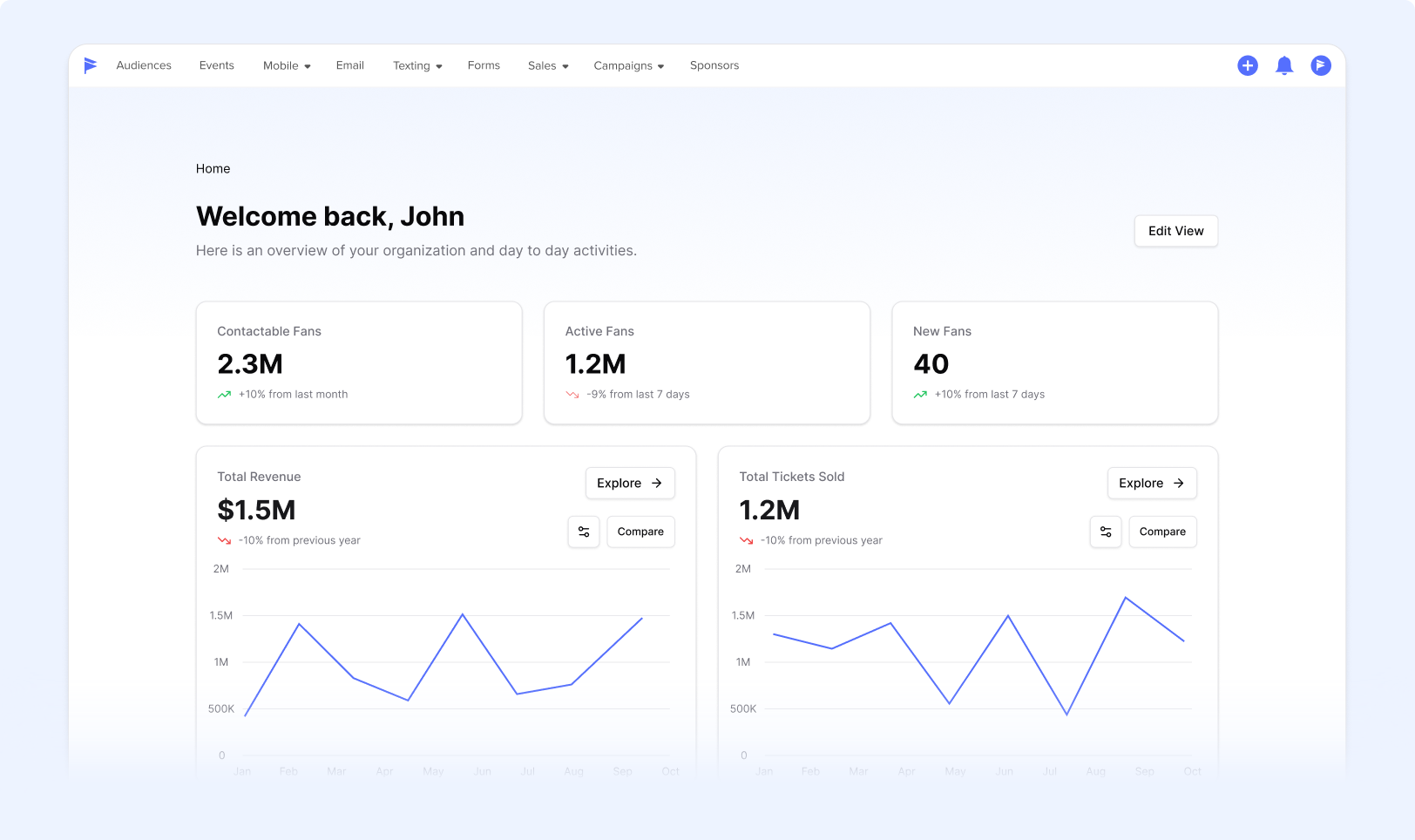Expand the Mobile dropdown menu
The image size is (1415, 840).
[x=287, y=65]
